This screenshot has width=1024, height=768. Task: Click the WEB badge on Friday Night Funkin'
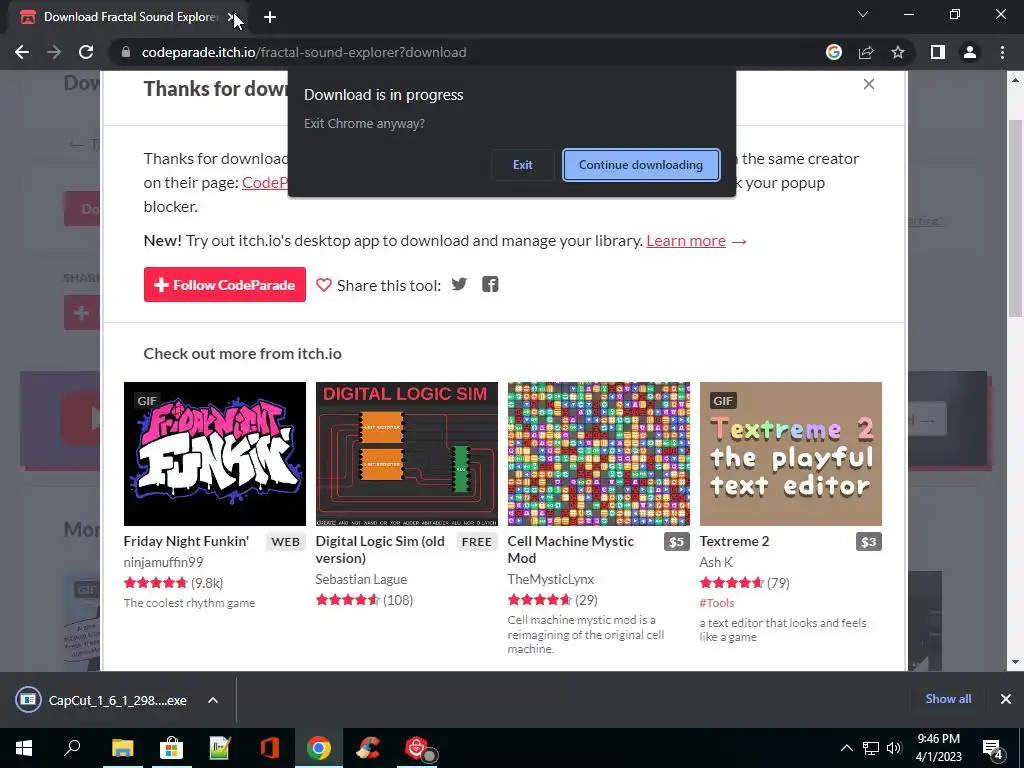285,541
